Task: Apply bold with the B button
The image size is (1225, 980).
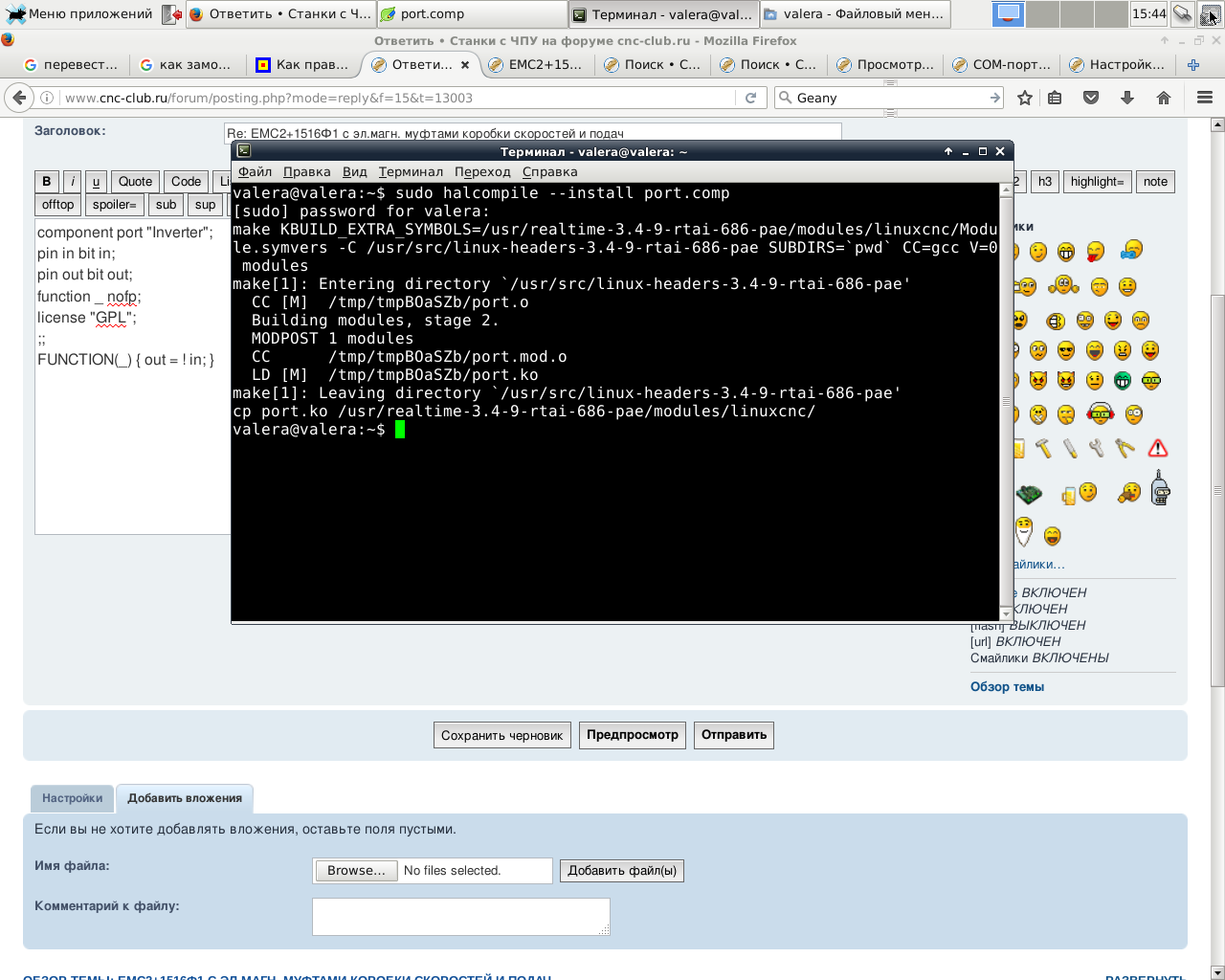Action: pyautogui.click(x=47, y=182)
